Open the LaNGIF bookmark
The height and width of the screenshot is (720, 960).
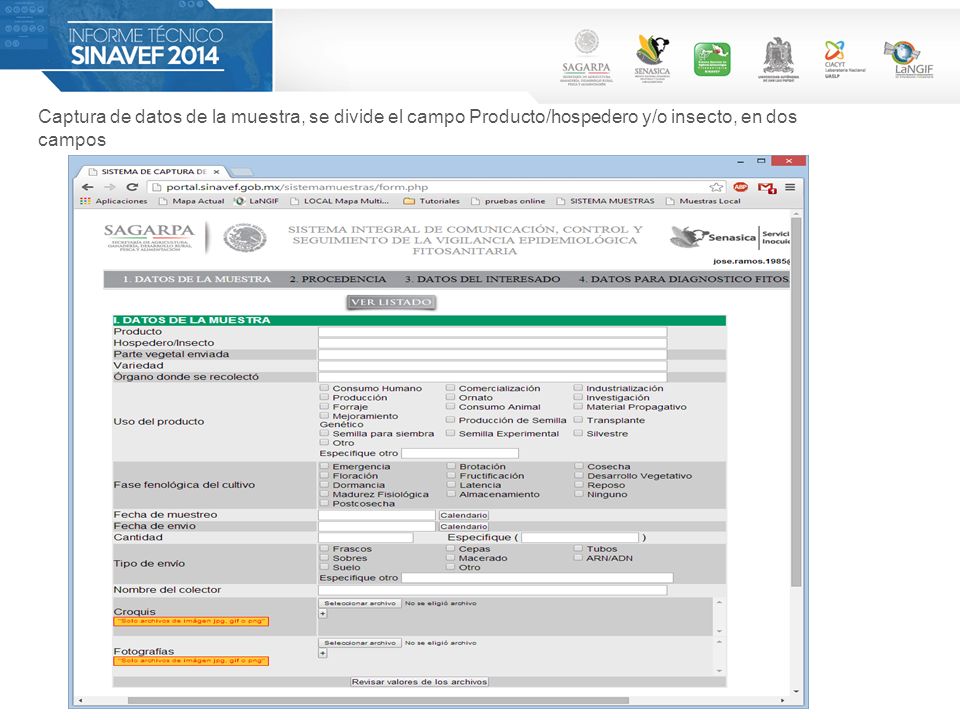pyautogui.click(x=257, y=201)
